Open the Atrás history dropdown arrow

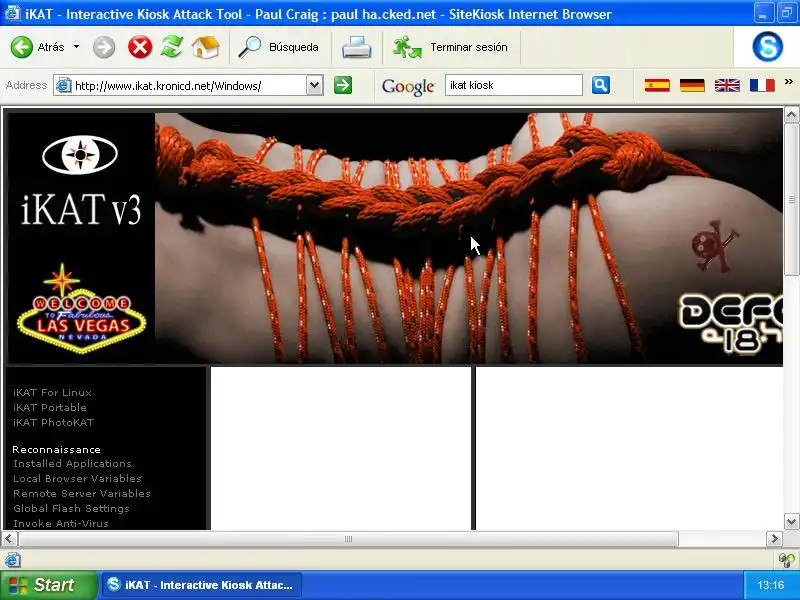[77, 47]
